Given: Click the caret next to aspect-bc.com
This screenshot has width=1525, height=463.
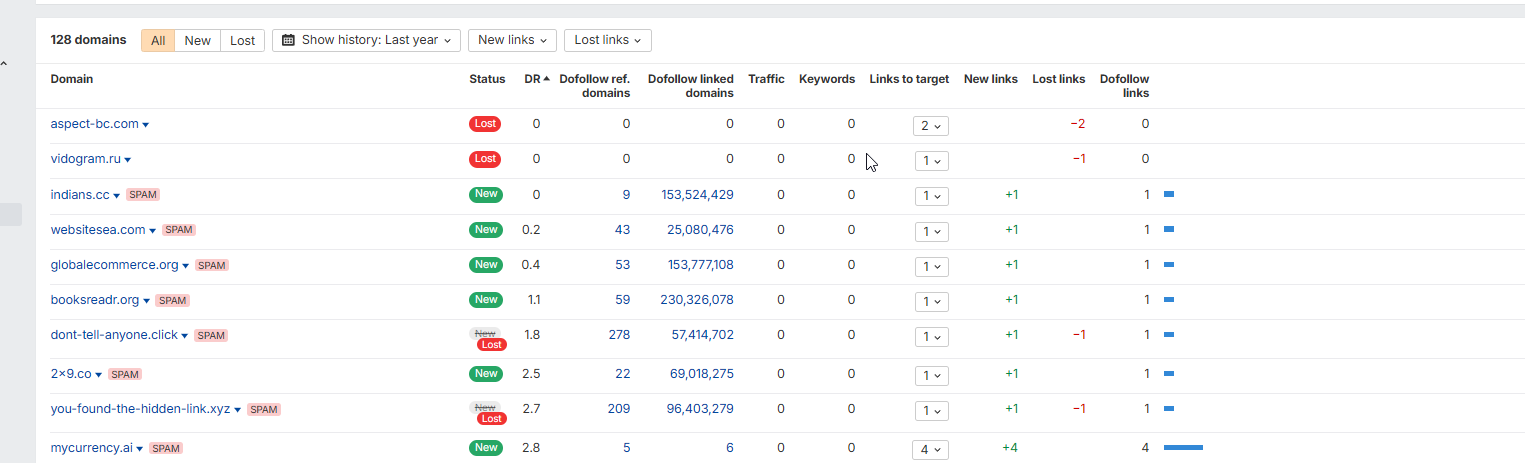Looking at the screenshot, I should pyautogui.click(x=146, y=125).
